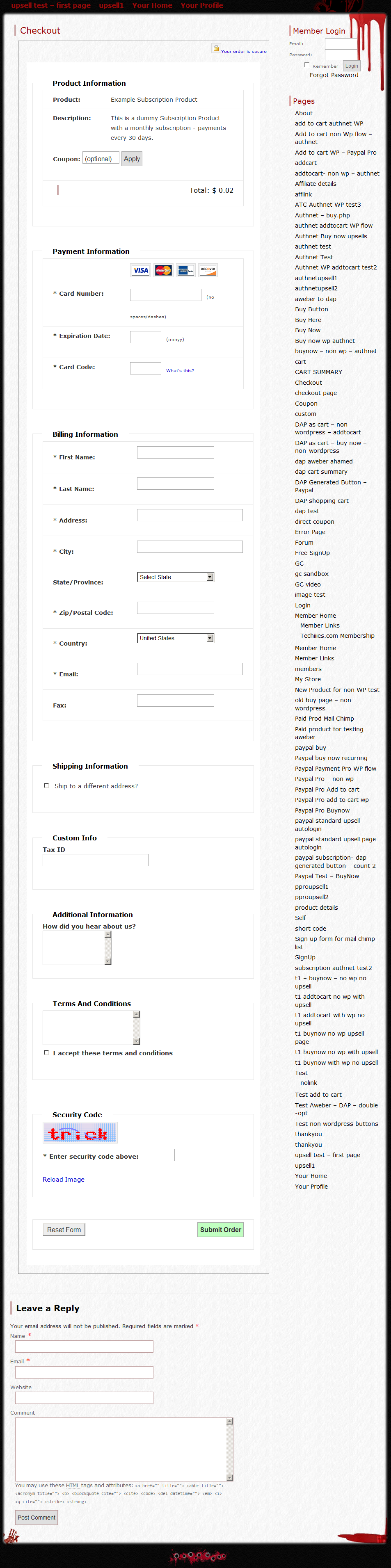
Task: Open the Select State dropdown
Action: click(x=176, y=577)
